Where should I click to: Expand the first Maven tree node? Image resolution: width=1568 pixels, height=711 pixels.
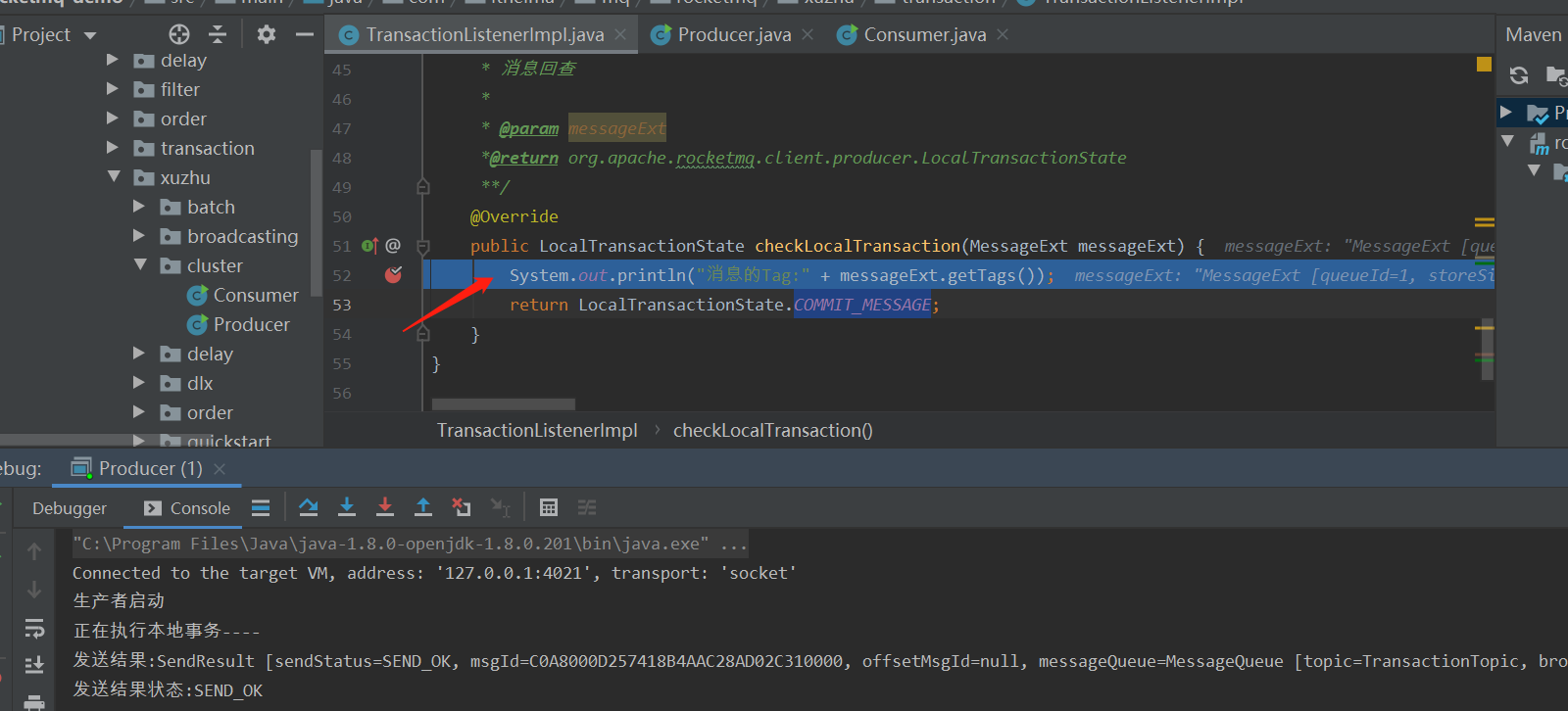tap(1506, 113)
